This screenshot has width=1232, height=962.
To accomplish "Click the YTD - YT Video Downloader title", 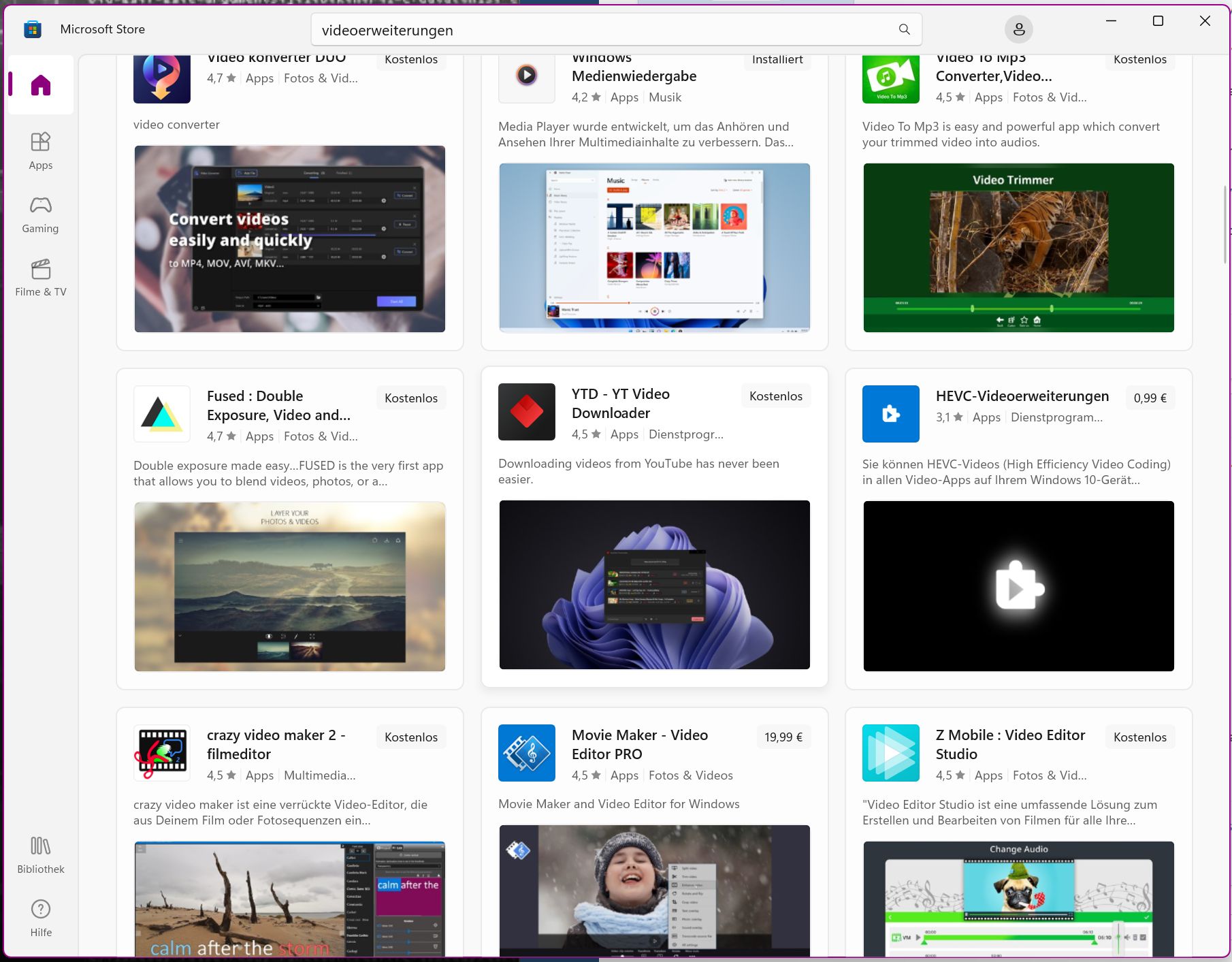I will (621, 404).
